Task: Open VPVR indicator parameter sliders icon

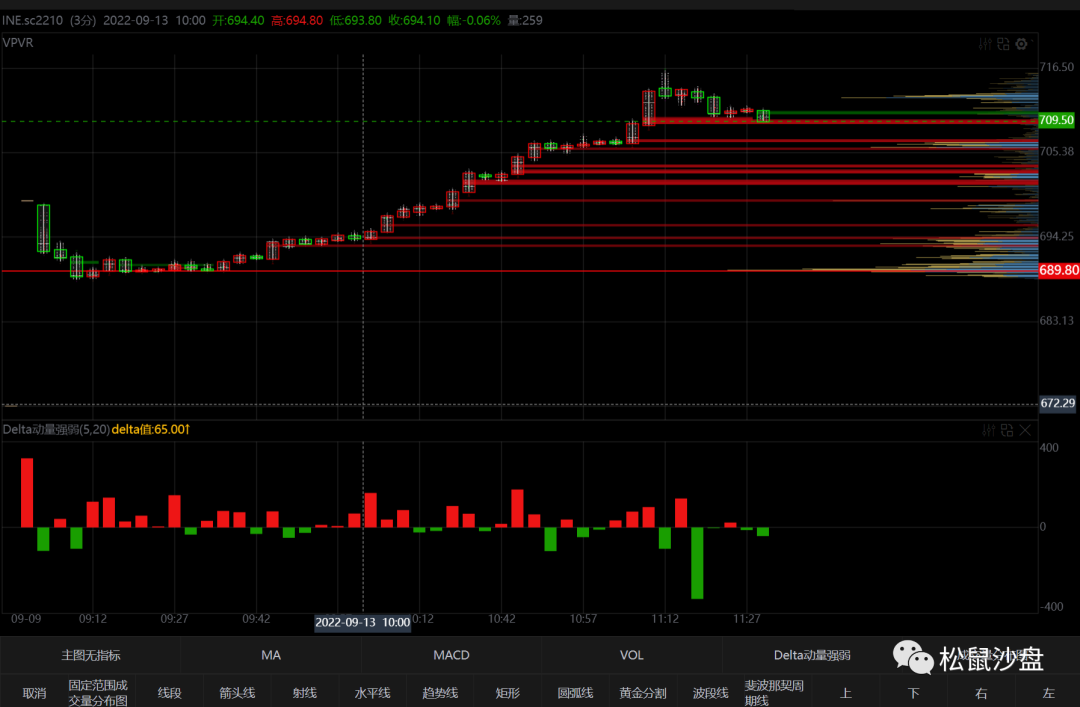Action: [985, 44]
